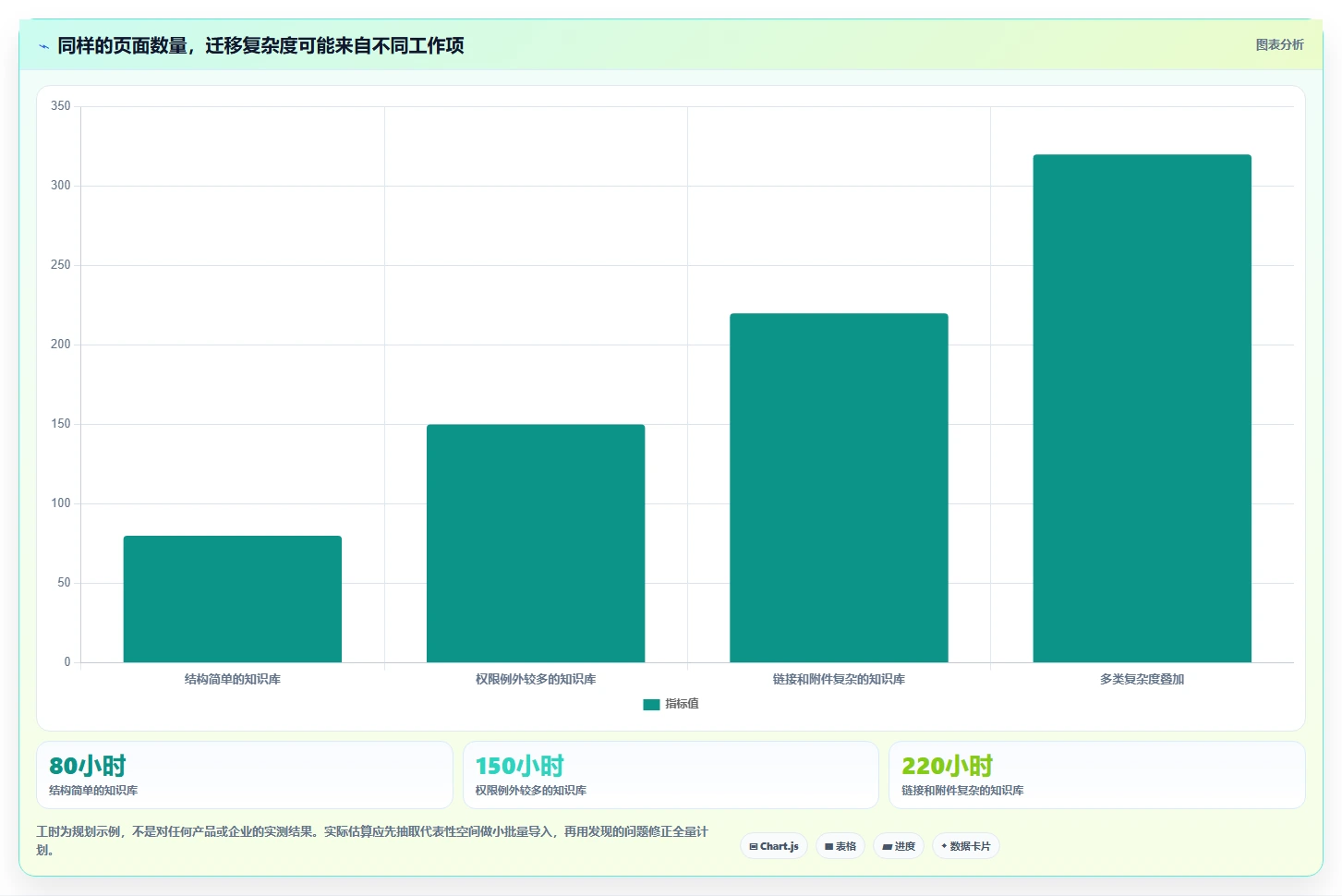Image resolution: width=1342 pixels, height=896 pixels.
Task: Click the 150小时 card value
Action: [x=520, y=766]
